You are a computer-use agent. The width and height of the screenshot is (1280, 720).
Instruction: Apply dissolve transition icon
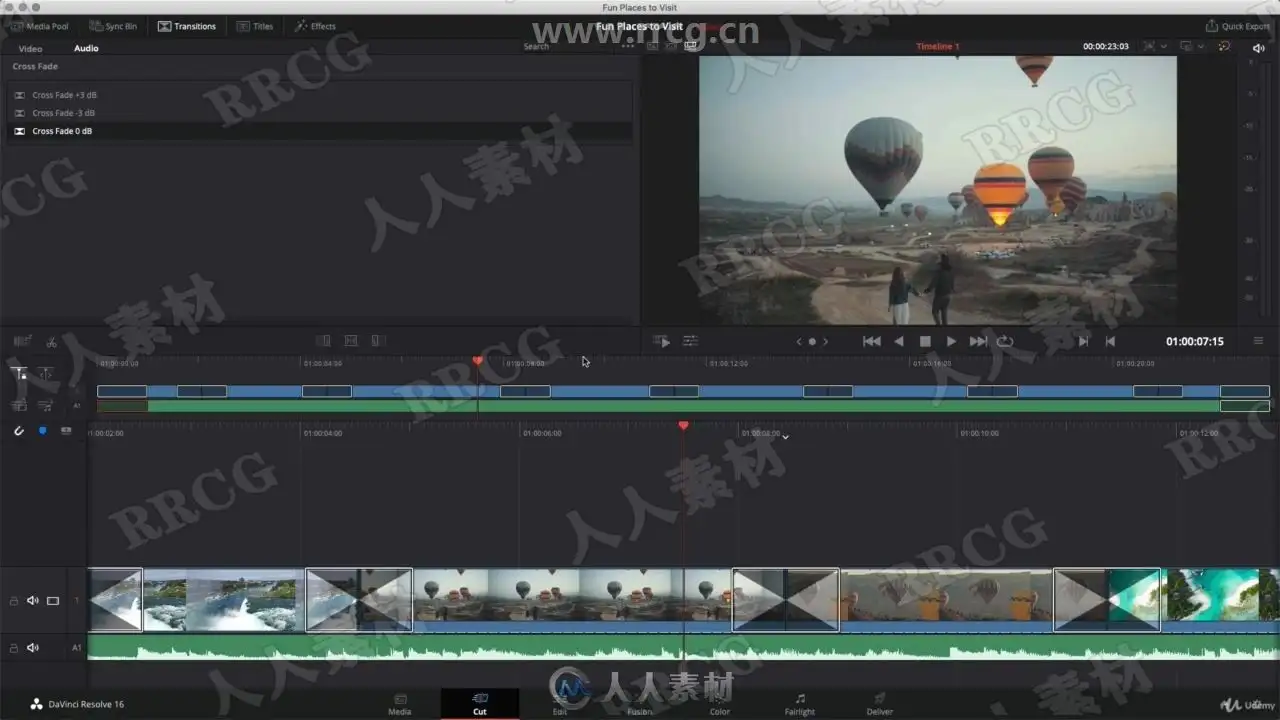coord(351,341)
